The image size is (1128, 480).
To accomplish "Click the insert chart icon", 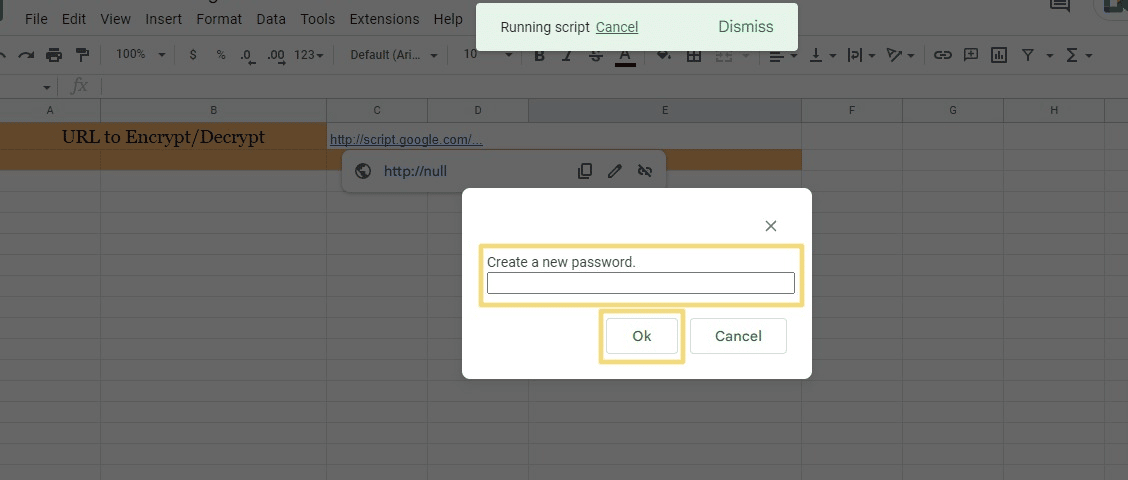I will (x=998, y=55).
